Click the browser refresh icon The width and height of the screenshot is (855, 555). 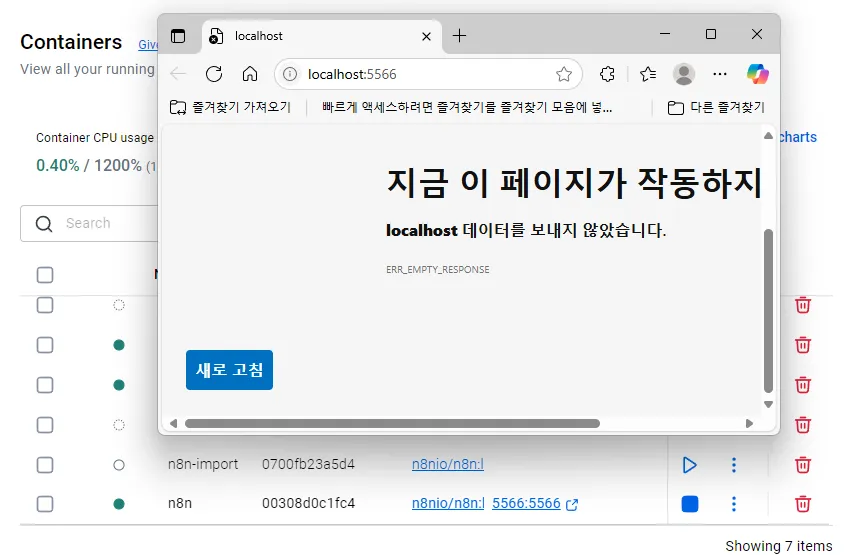click(214, 74)
